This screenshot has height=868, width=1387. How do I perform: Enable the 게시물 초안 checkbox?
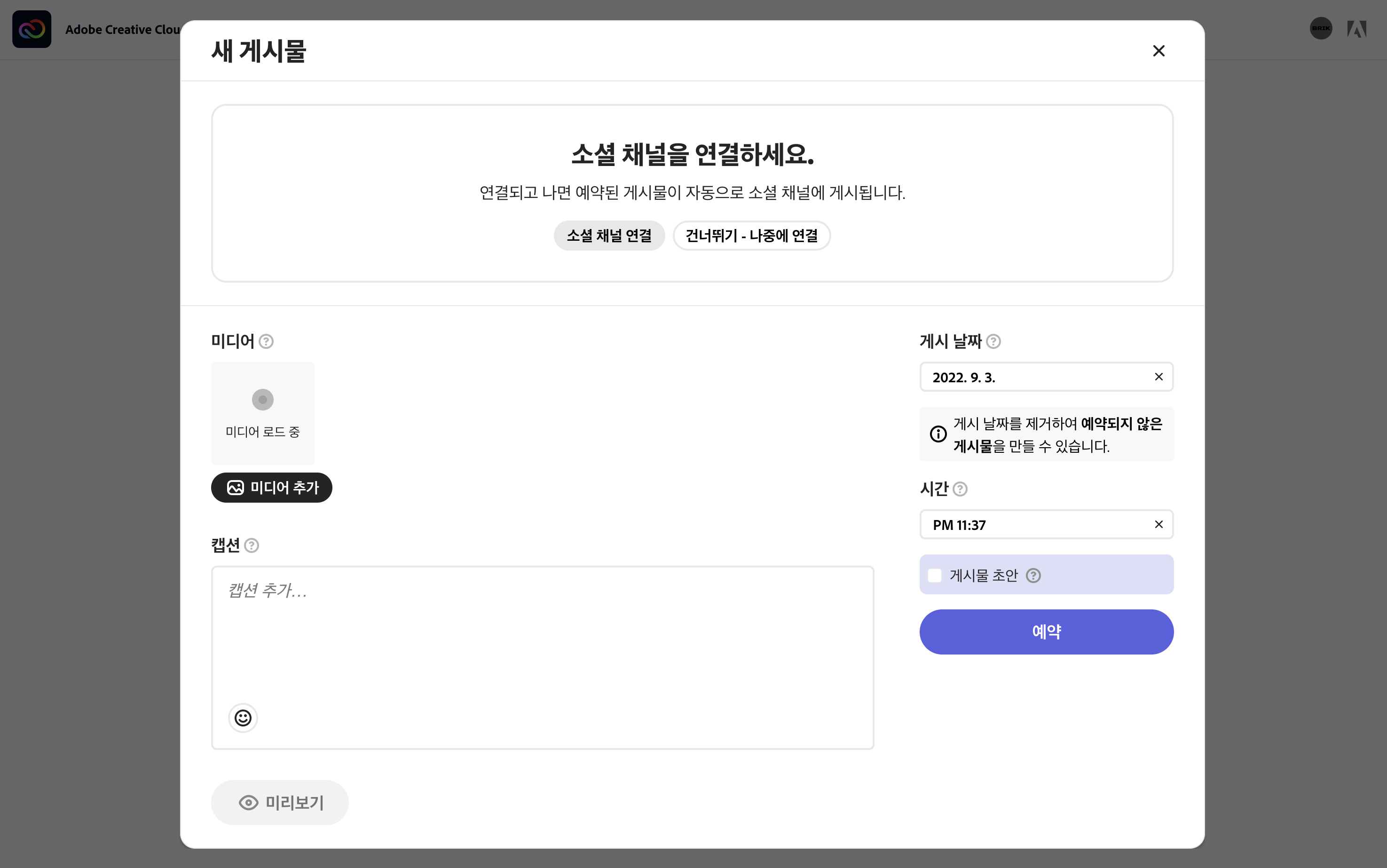(x=935, y=575)
